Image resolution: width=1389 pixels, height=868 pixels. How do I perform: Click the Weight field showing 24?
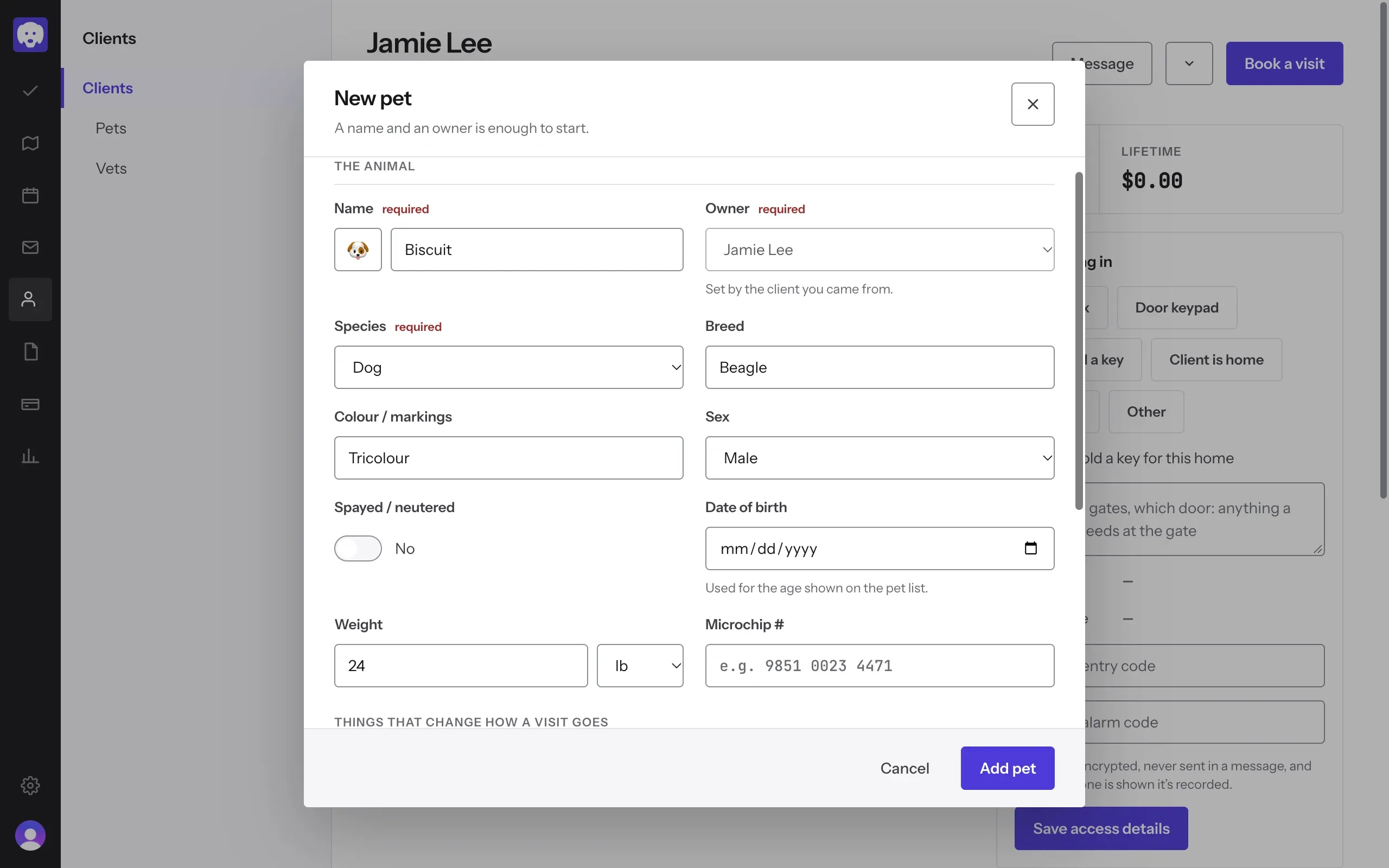461,666
